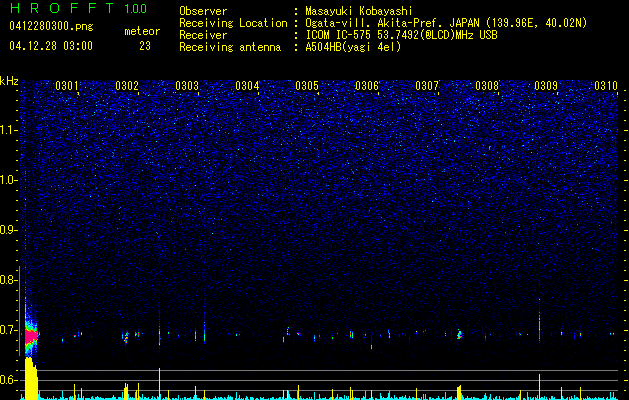Viewport: 629px width, 400px height.
Task: Click the 0.7 frequency axis label
Action: [8, 330]
